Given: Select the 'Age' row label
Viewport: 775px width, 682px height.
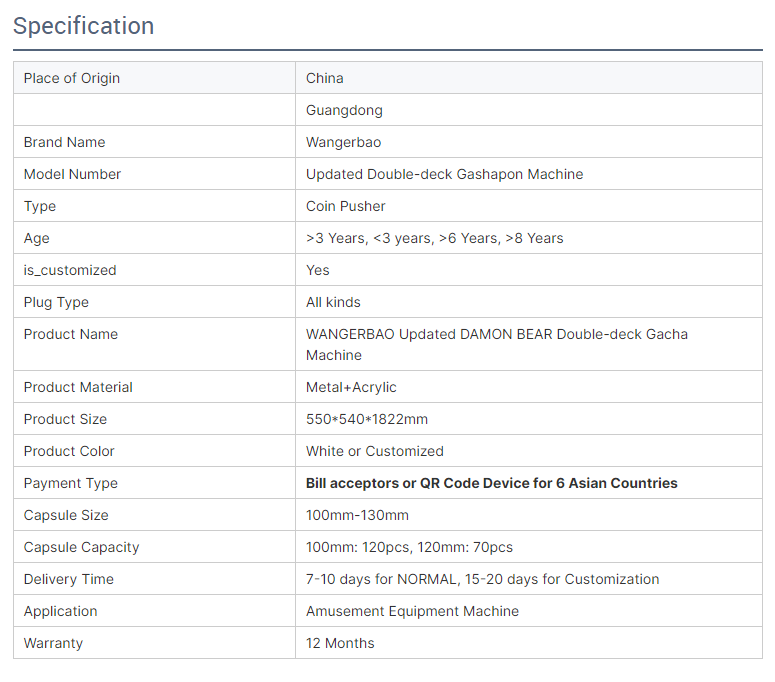Looking at the screenshot, I should (37, 238).
